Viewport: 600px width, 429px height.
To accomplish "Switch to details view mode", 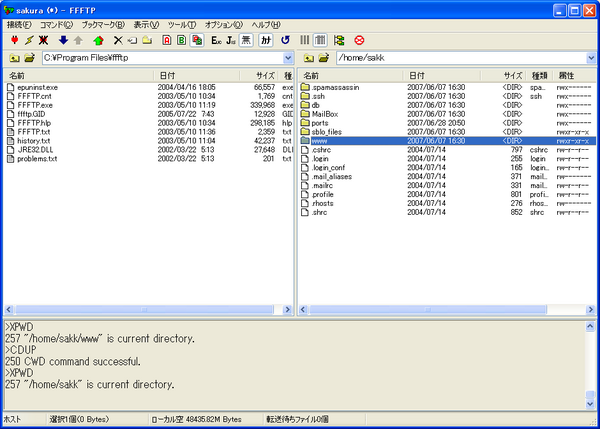I will pyautogui.click(x=320, y=40).
